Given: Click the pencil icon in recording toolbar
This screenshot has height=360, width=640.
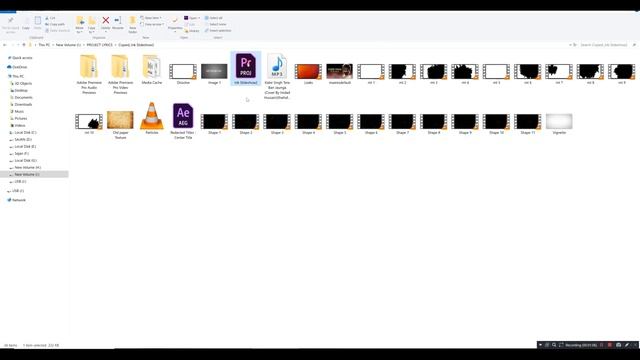Looking at the screenshot, I should coord(627,345).
